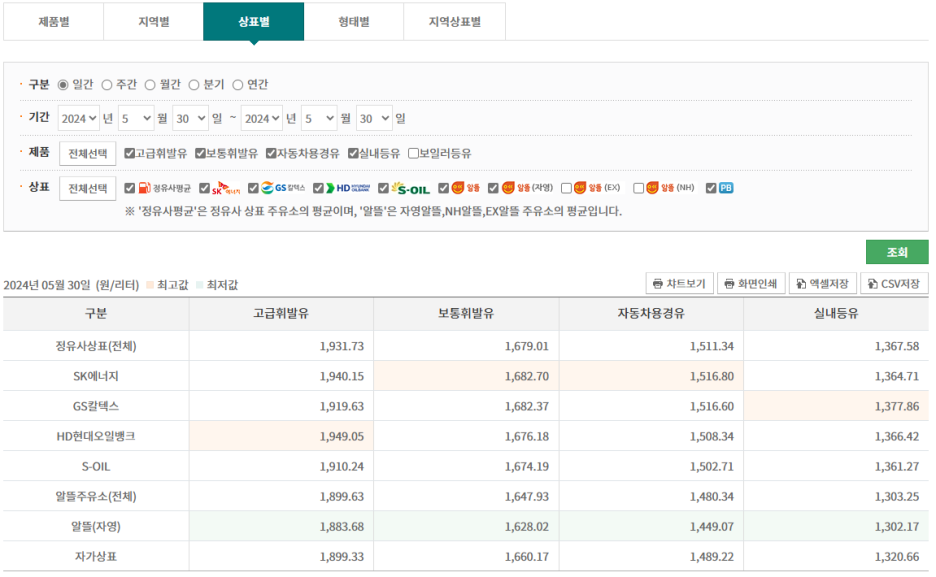Switch to the 제품별 tab

54,21
